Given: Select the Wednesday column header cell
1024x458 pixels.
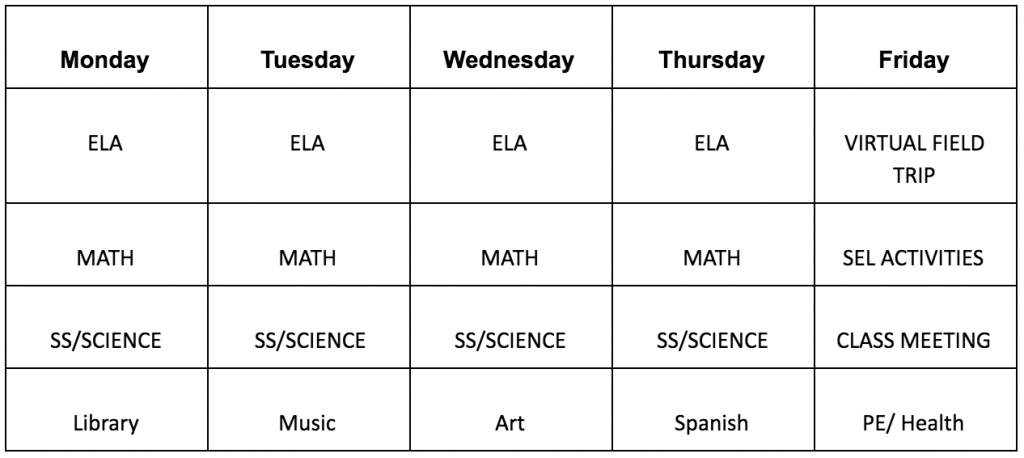Looking at the screenshot, I should (511, 47).
